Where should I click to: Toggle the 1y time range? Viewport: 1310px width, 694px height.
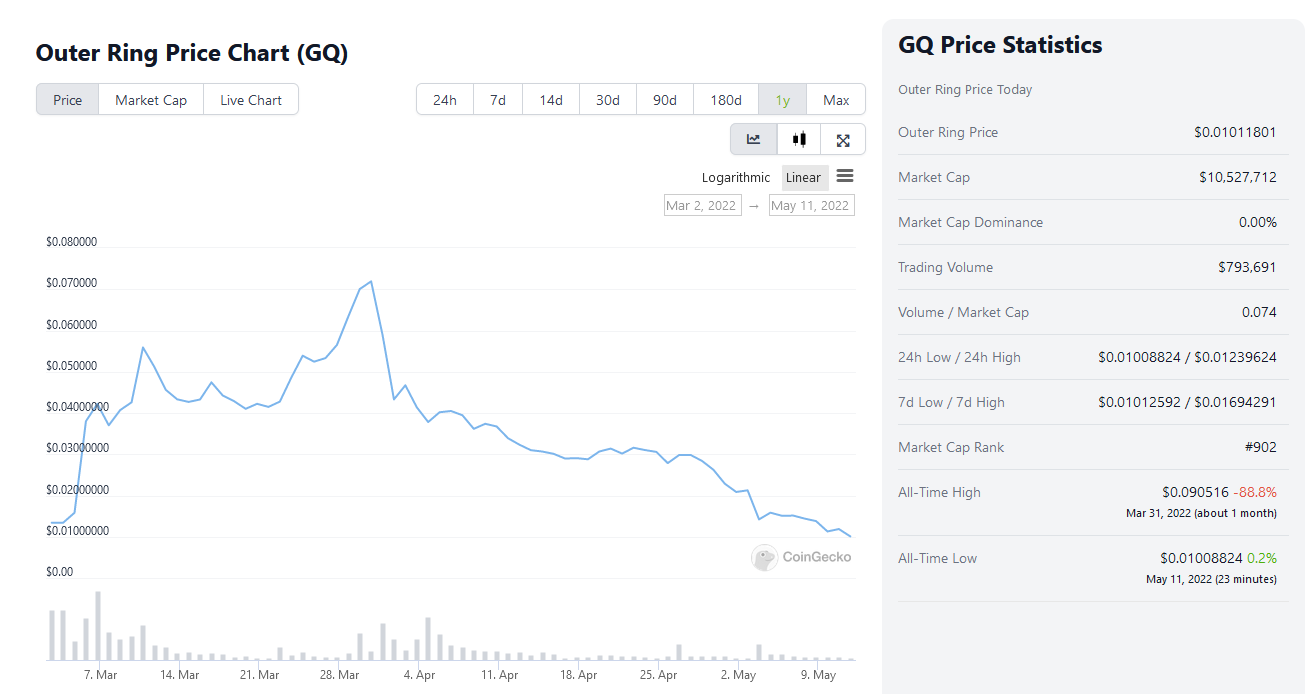click(x=783, y=100)
